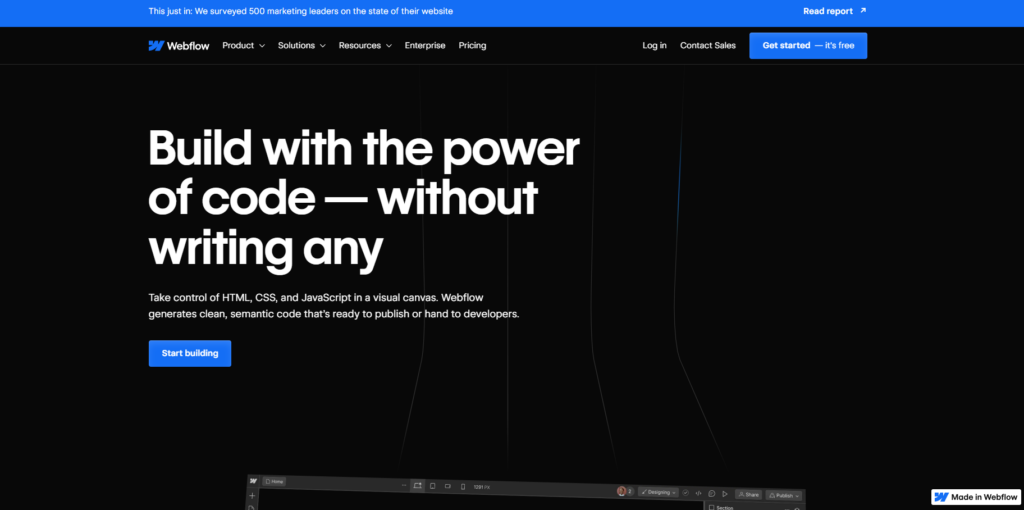Click the Webflow icon in Made in Webflow badge

(941, 497)
